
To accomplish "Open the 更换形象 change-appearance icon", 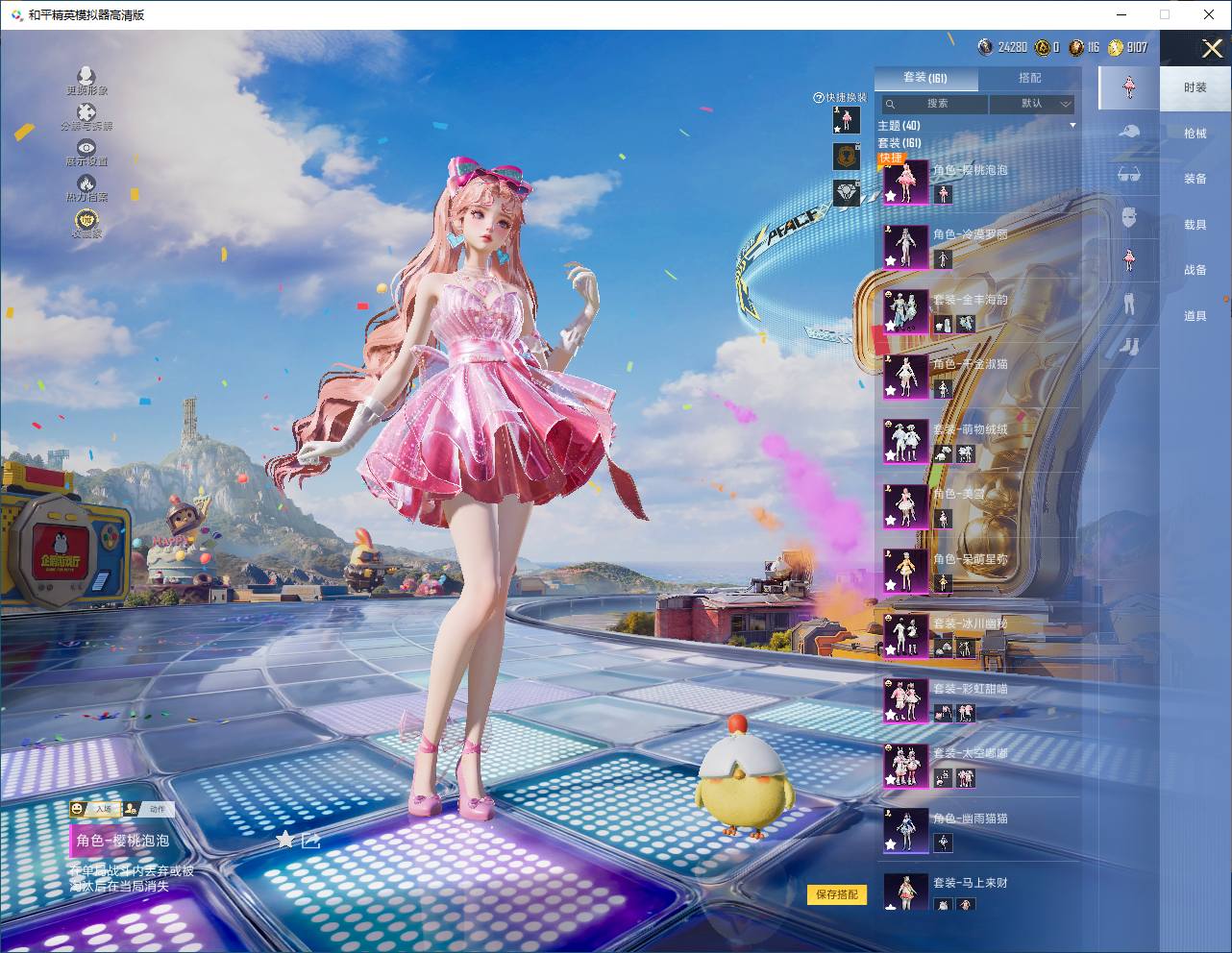I will (86, 75).
